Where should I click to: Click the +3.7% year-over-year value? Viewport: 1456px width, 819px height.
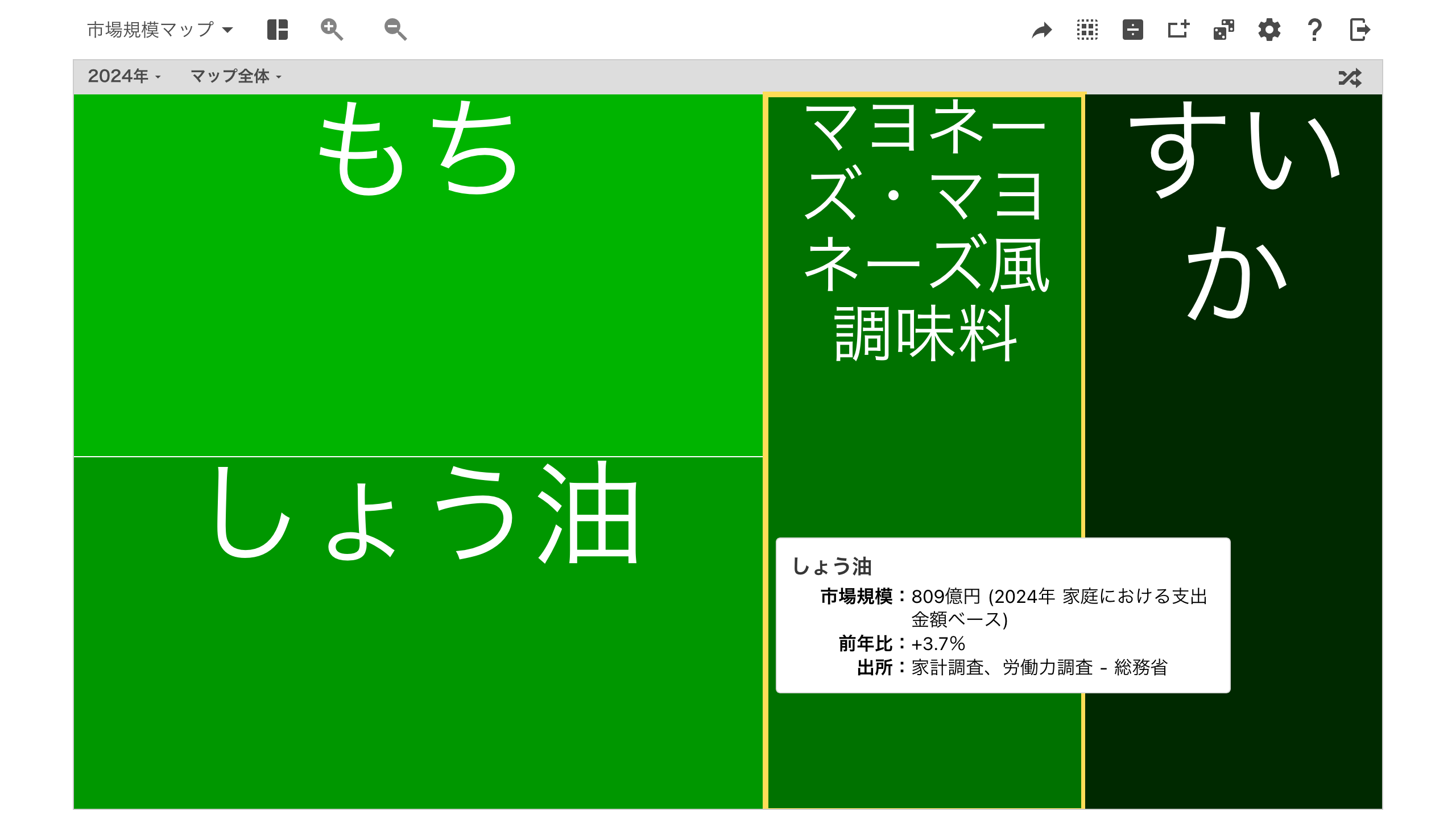click(x=938, y=644)
